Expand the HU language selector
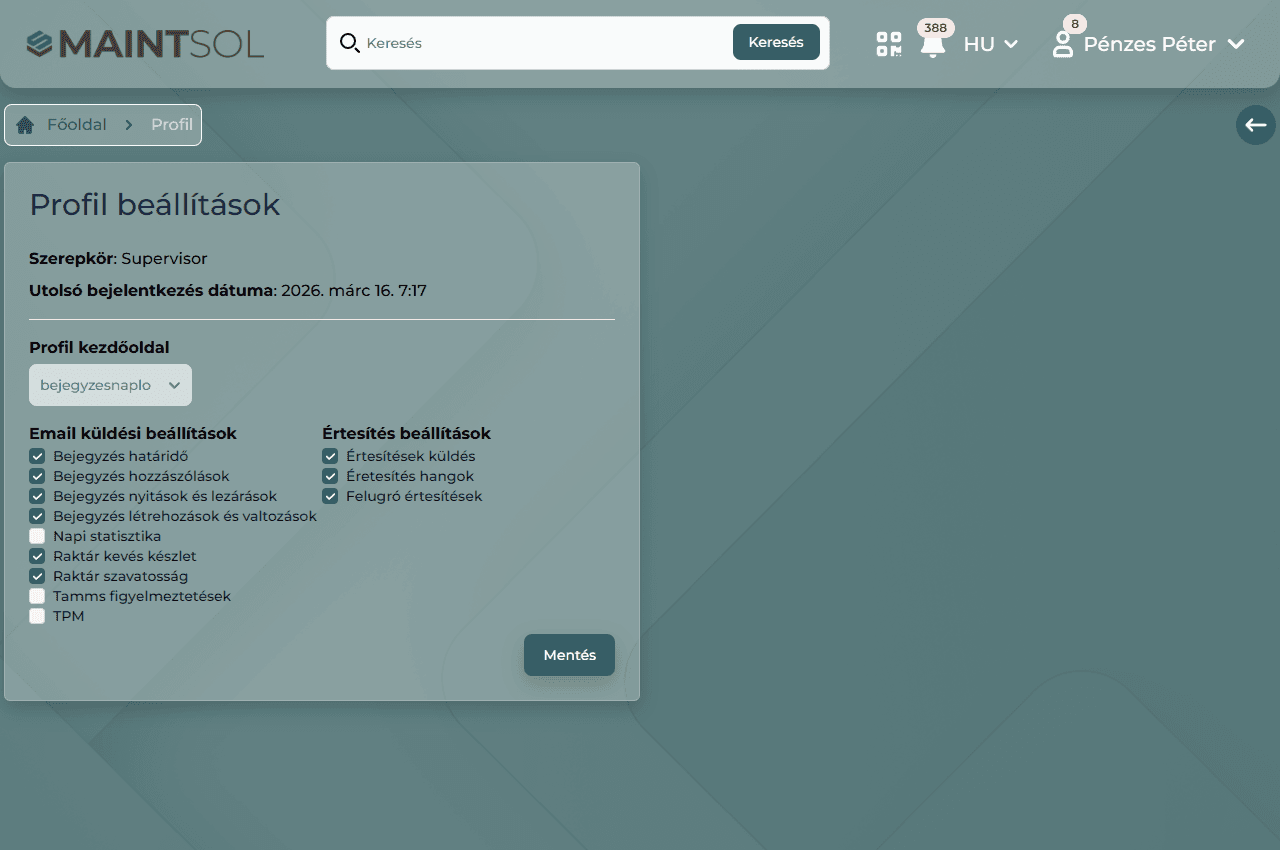 (x=990, y=44)
